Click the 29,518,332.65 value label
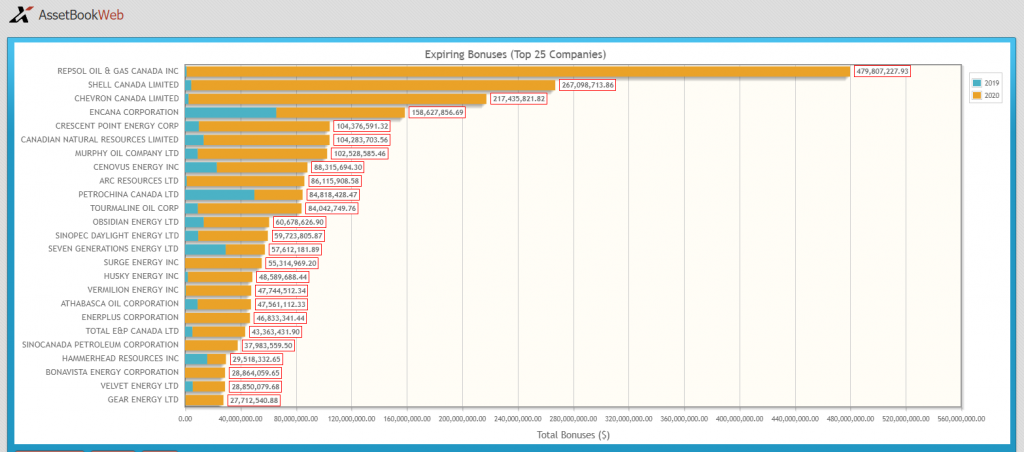The height and width of the screenshot is (452, 1024). tap(256, 359)
